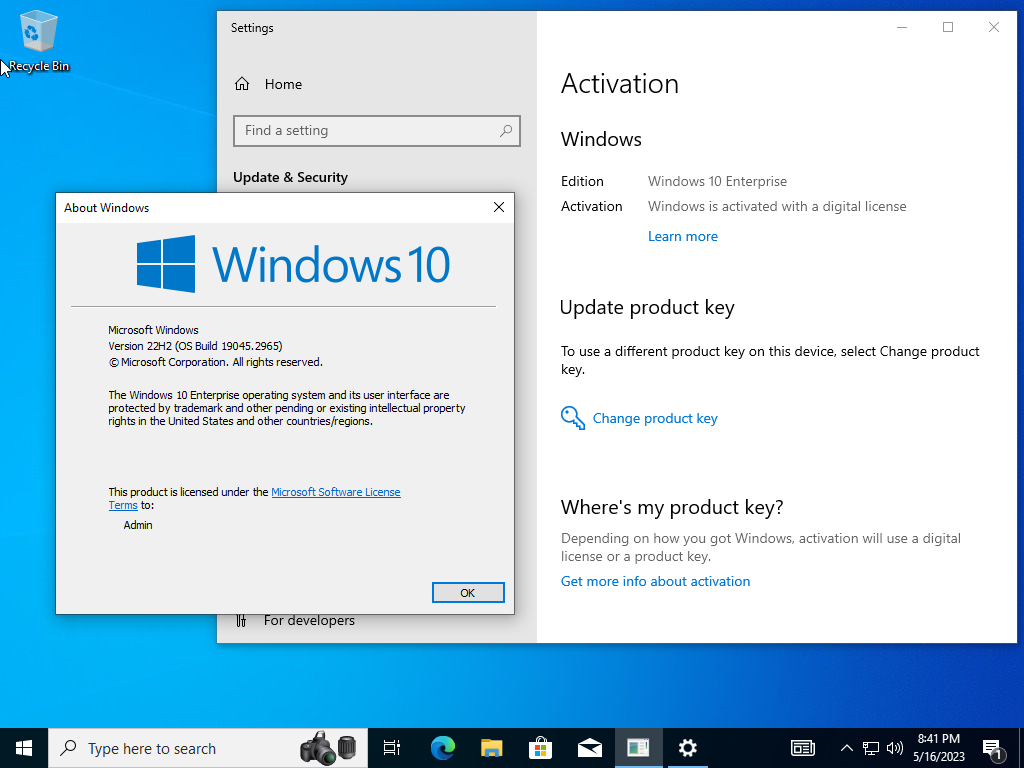Open For developers in Settings sidebar
Screen dimensions: 1024x768
click(309, 620)
